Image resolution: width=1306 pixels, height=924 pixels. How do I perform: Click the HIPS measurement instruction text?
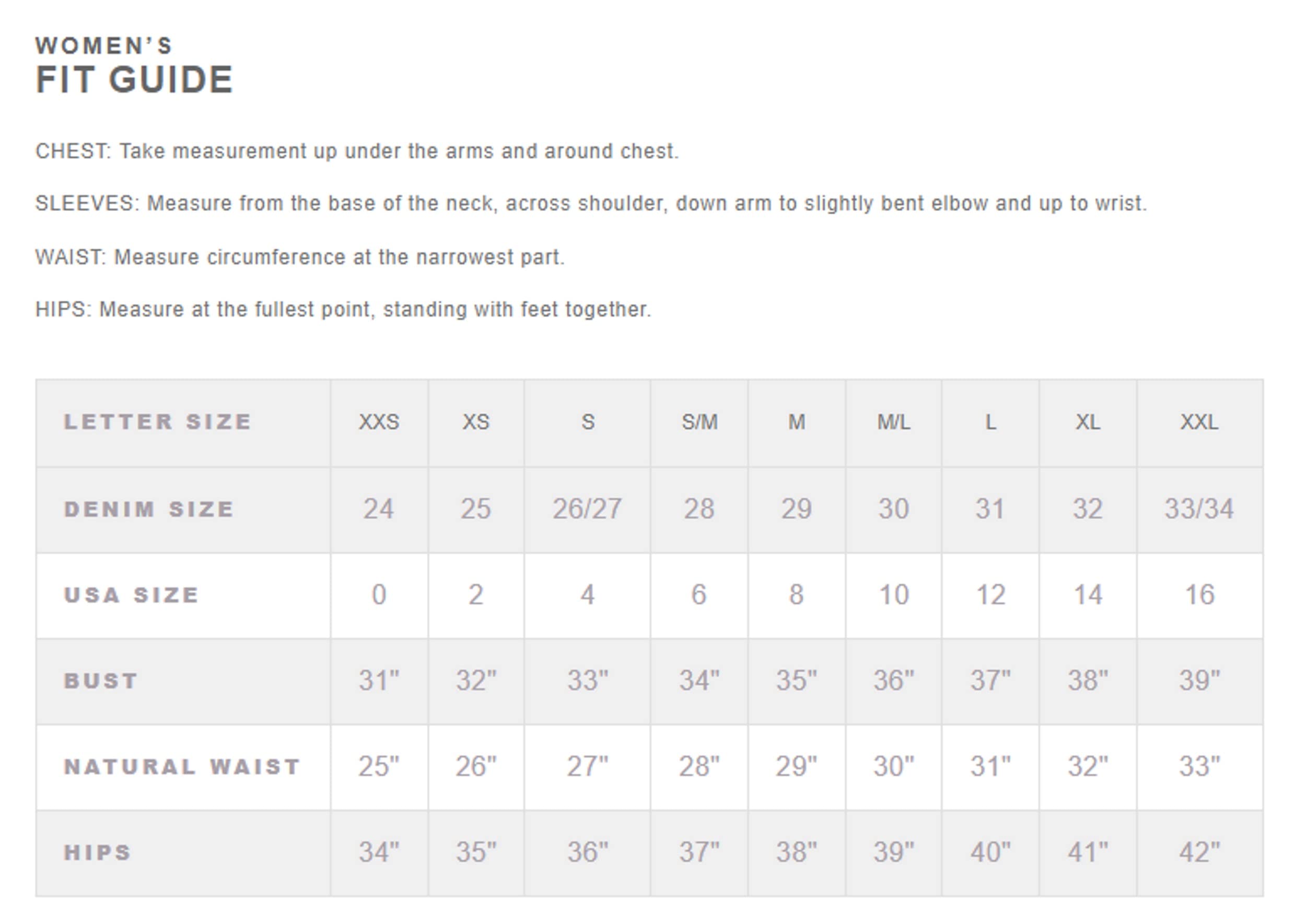click(x=343, y=310)
